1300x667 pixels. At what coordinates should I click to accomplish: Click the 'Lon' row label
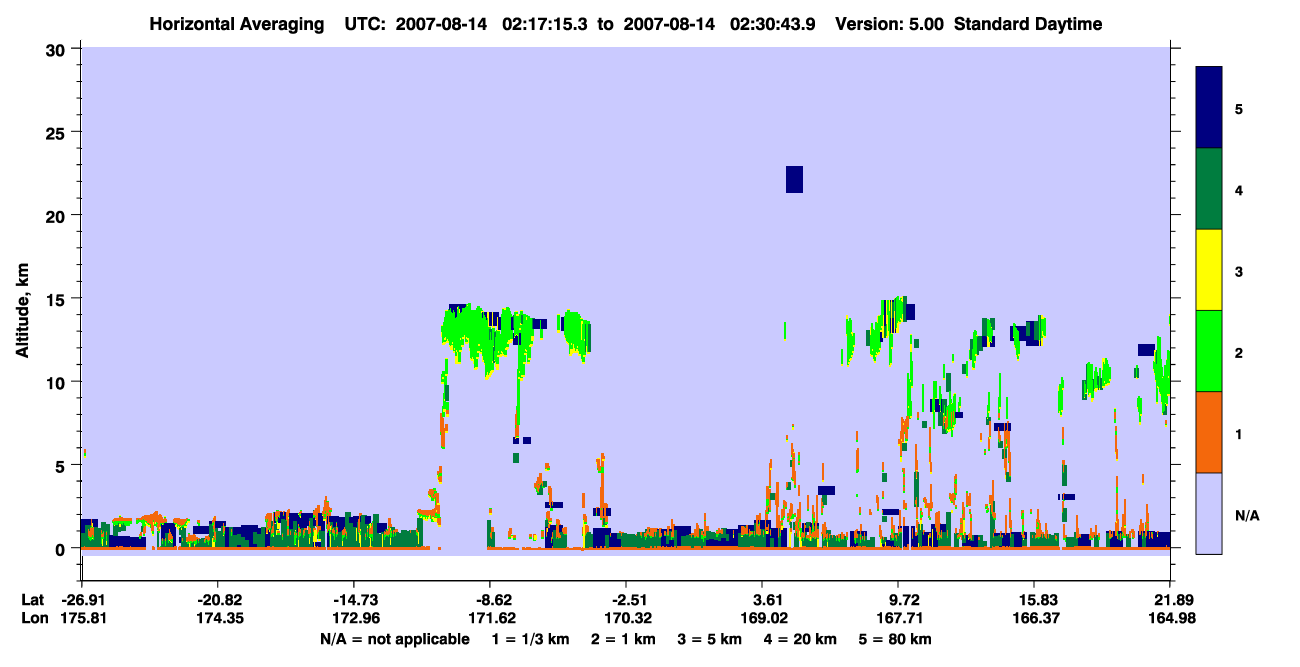click(33, 618)
